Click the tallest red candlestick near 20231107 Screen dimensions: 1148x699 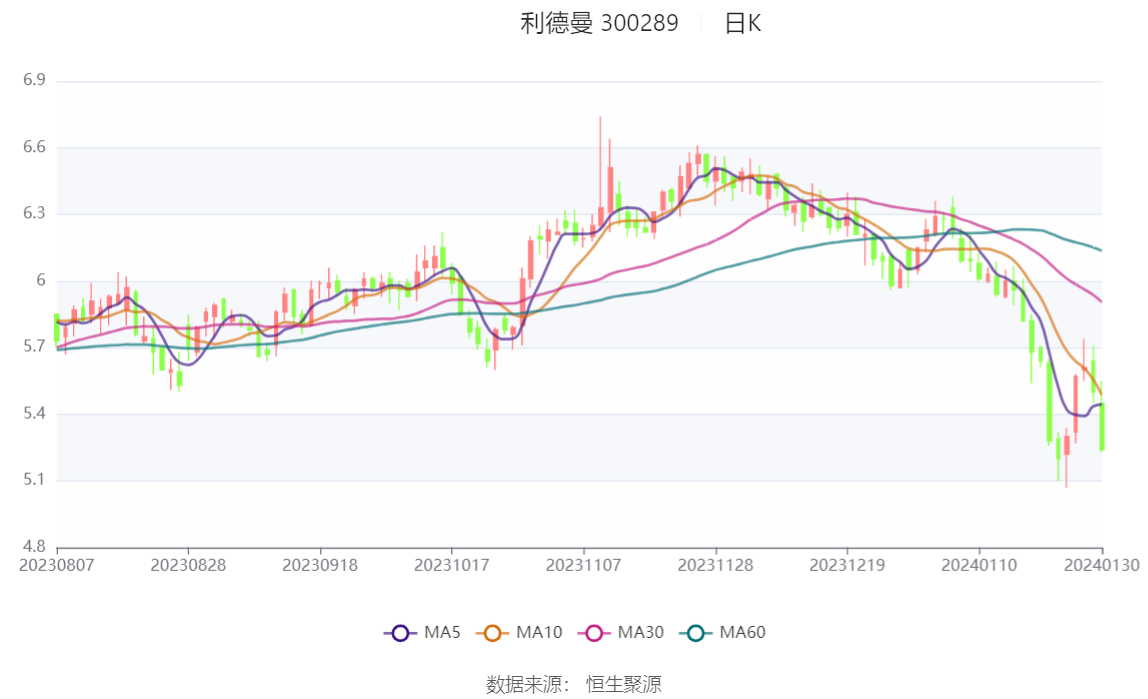pos(600,171)
